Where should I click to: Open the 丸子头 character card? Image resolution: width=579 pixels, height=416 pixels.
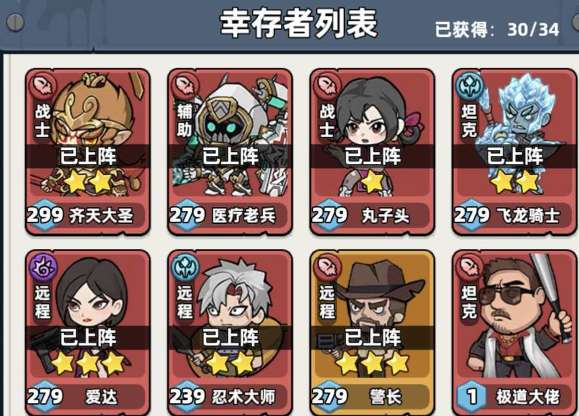click(x=372, y=152)
